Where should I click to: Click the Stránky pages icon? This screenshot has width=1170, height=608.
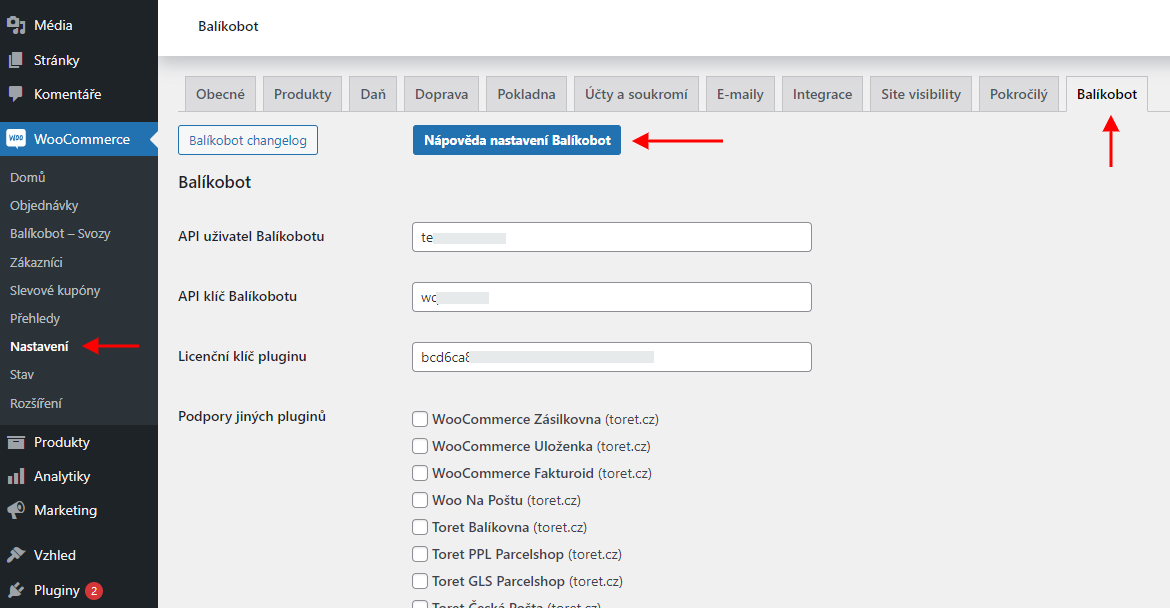point(16,60)
